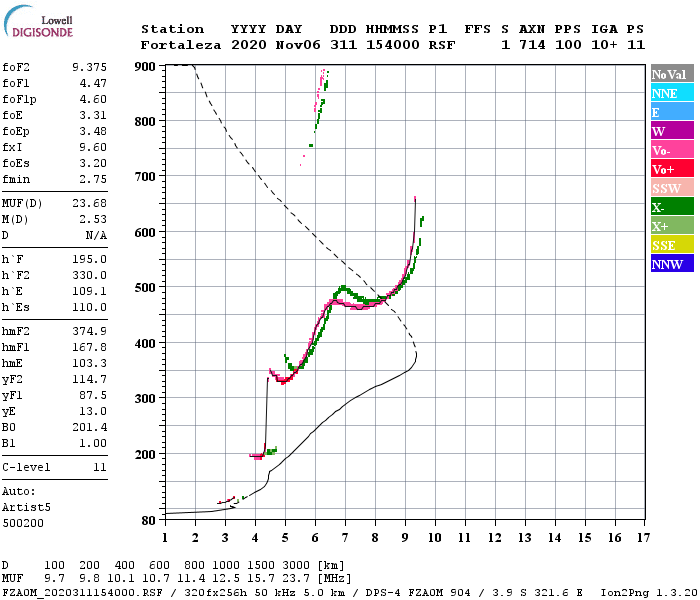The height and width of the screenshot is (600, 700).
Task: Click the MUF(D) value 23.68
Action: click(x=89, y=203)
